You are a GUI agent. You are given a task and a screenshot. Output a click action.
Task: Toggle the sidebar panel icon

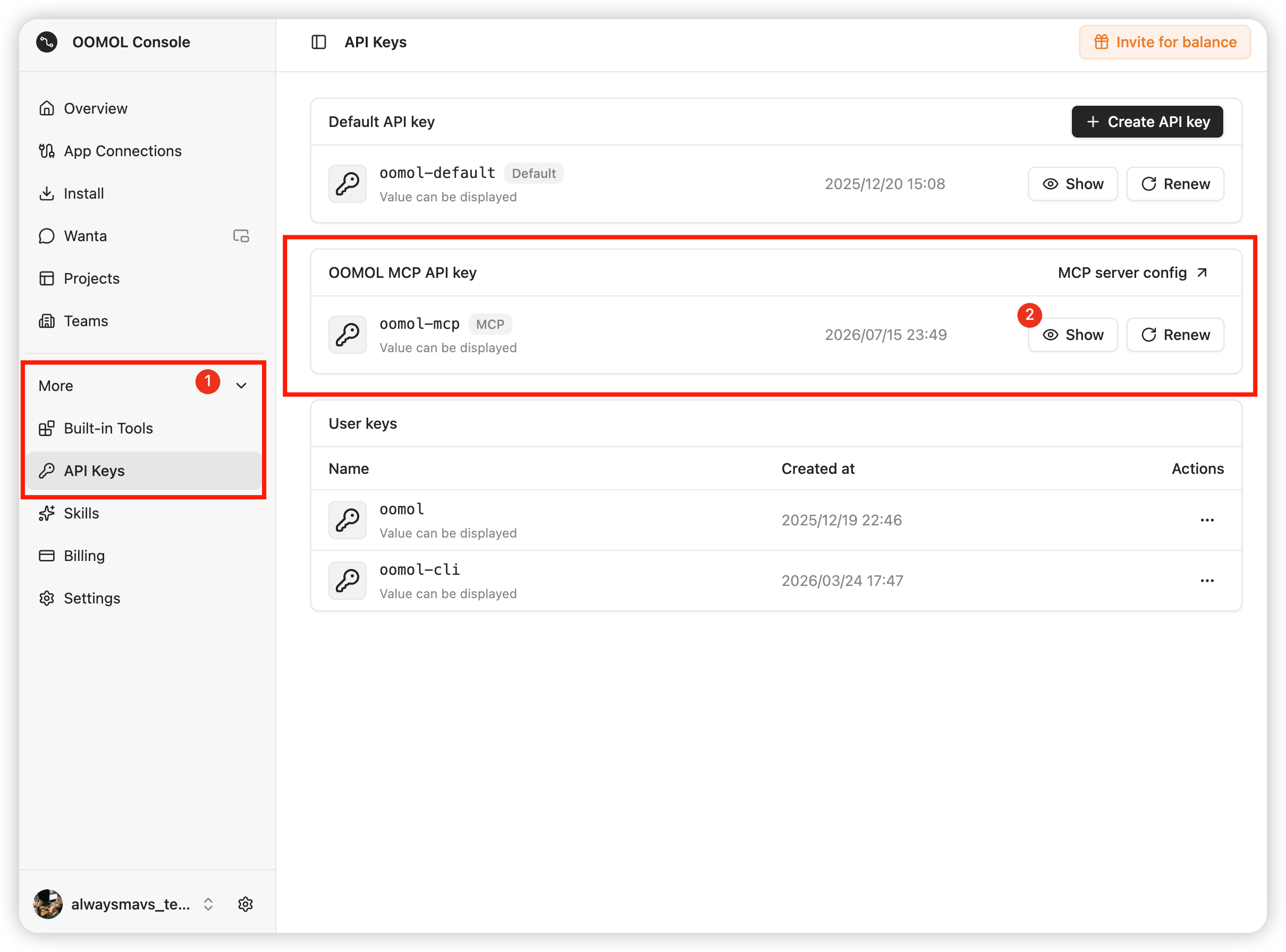click(319, 42)
